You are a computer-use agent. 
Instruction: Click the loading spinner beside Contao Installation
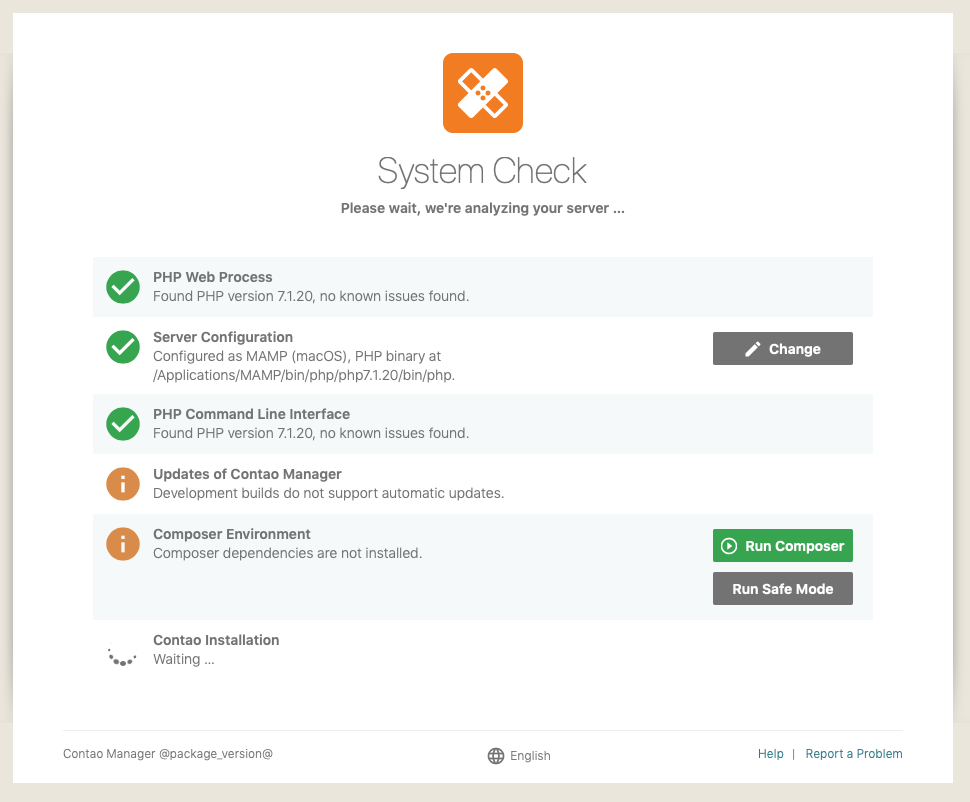(x=122, y=657)
